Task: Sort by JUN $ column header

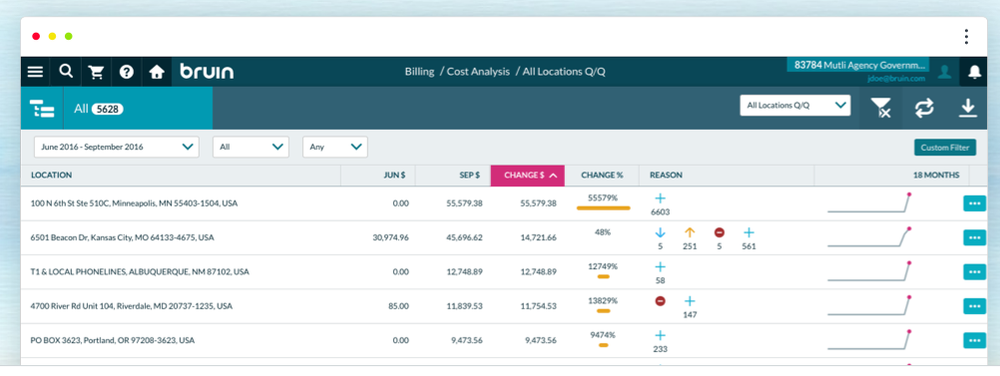Action: pos(394,175)
